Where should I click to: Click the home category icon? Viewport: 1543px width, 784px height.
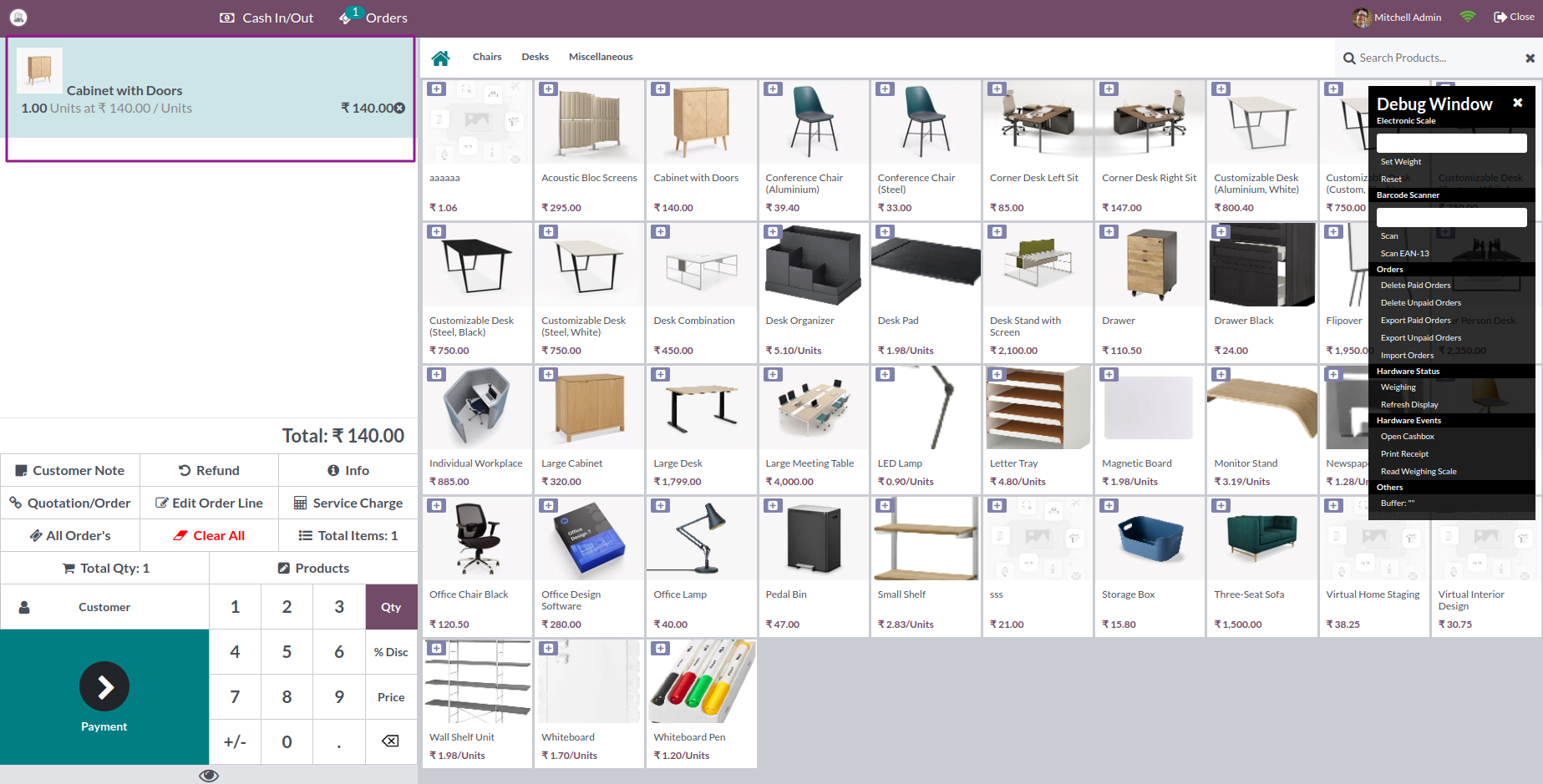tap(441, 57)
